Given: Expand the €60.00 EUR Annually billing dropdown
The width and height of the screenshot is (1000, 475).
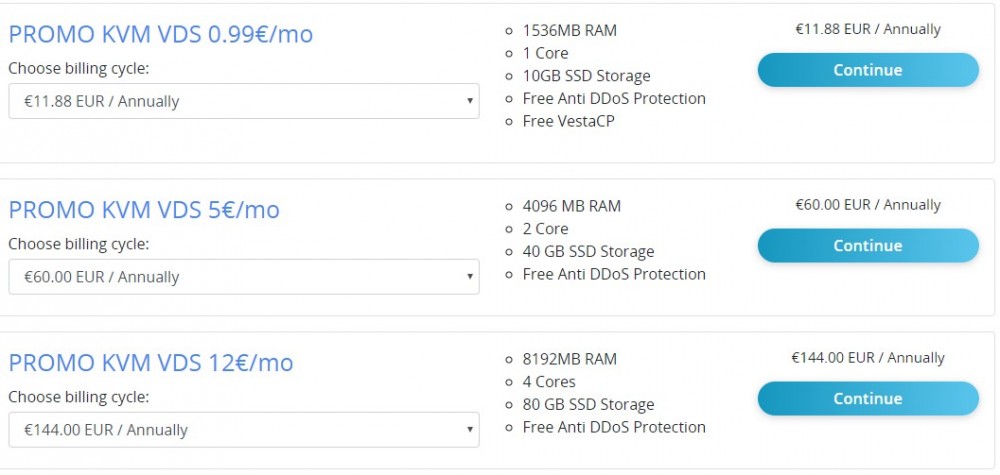Looking at the screenshot, I should pos(243,277).
